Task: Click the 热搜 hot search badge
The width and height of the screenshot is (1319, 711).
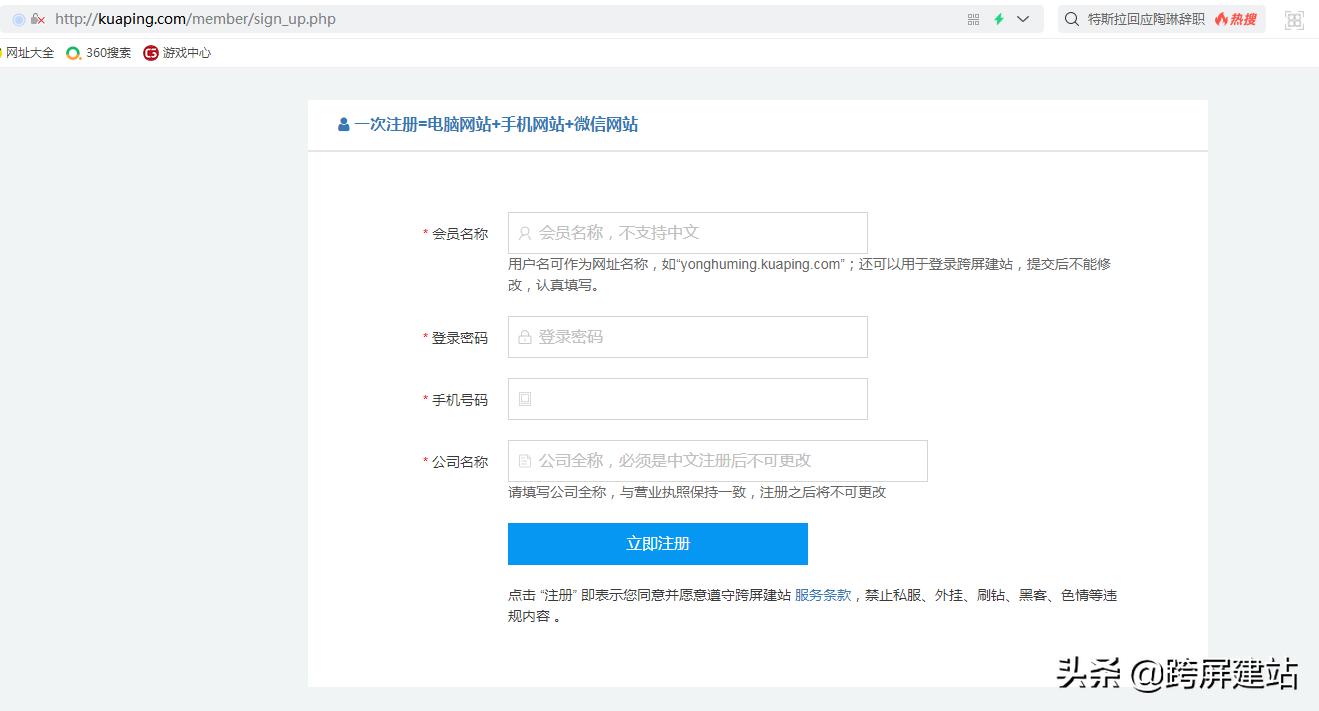Action: tap(1235, 19)
